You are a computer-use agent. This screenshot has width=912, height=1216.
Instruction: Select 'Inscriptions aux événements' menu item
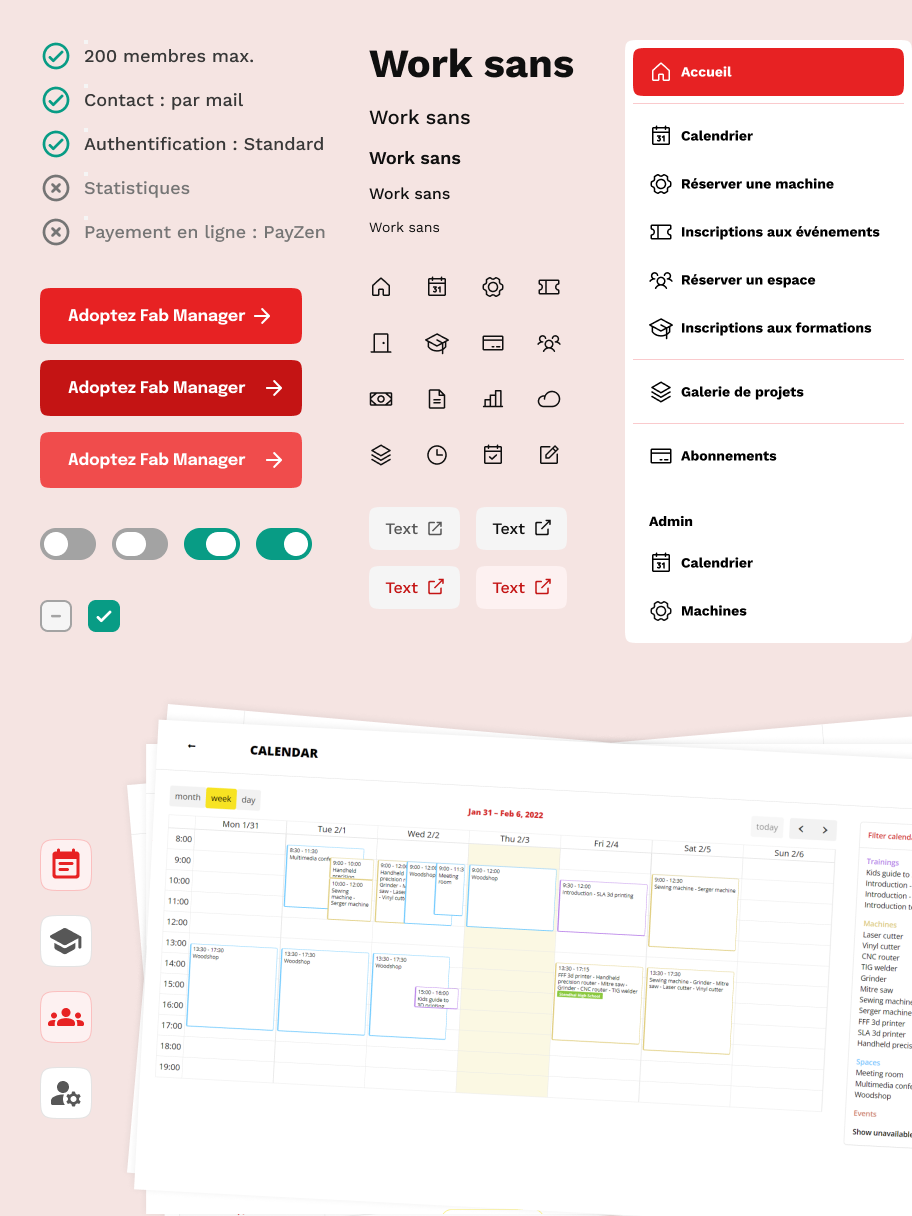click(x=768, y=232)
